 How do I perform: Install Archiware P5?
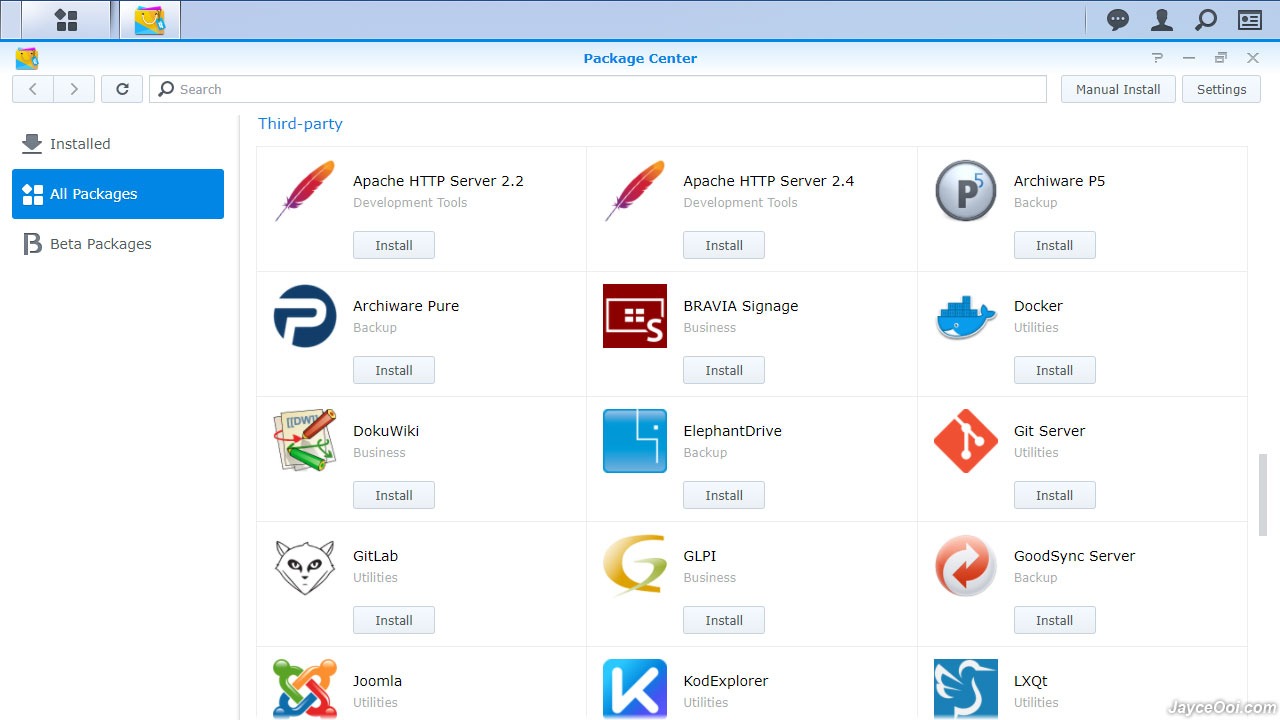[x=1055, y=245]
